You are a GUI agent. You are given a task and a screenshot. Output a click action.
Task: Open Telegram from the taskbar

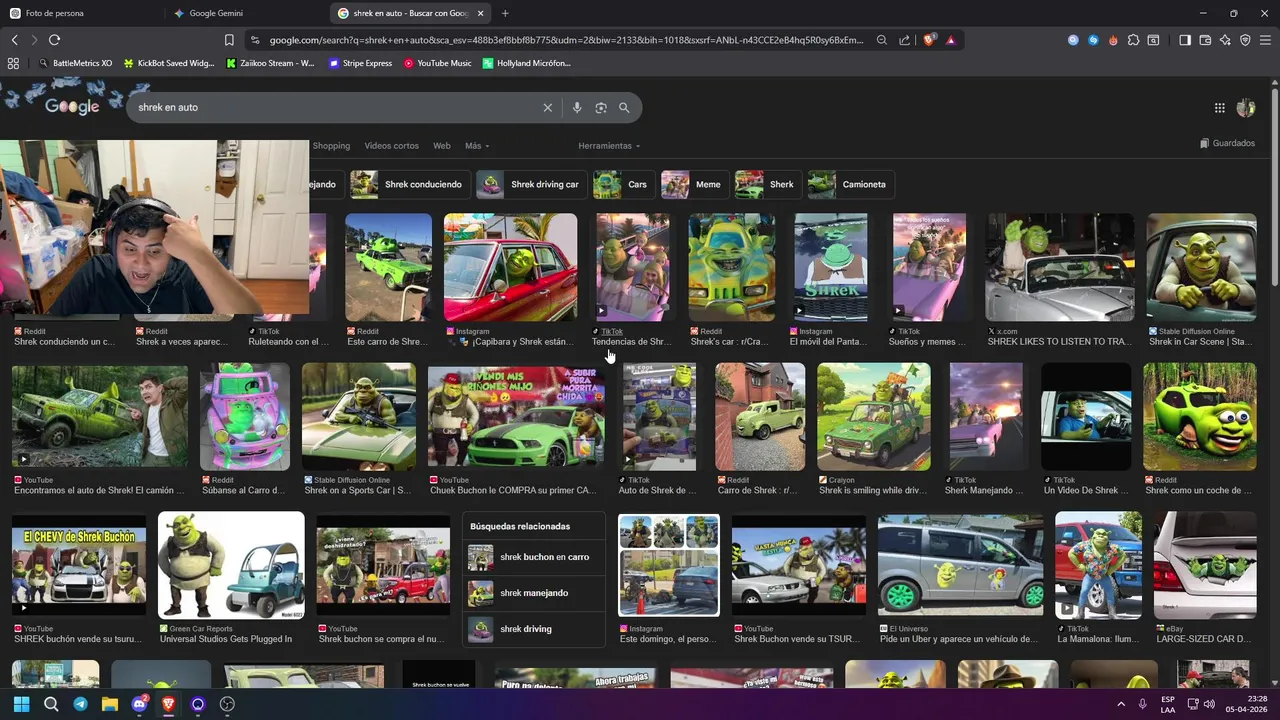(80, 704)
